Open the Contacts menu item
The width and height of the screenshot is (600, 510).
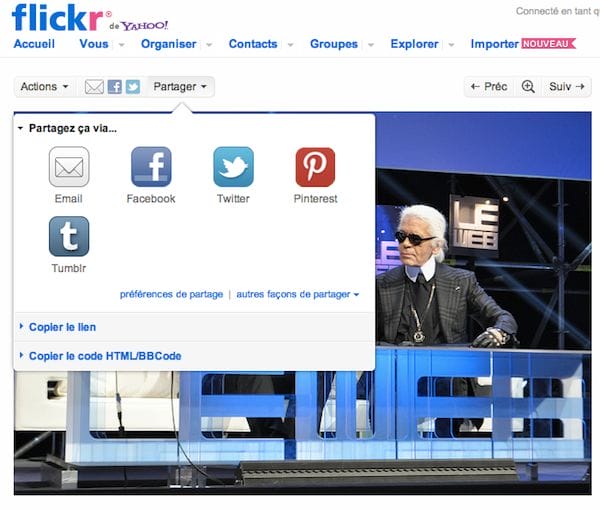(253, 44)
